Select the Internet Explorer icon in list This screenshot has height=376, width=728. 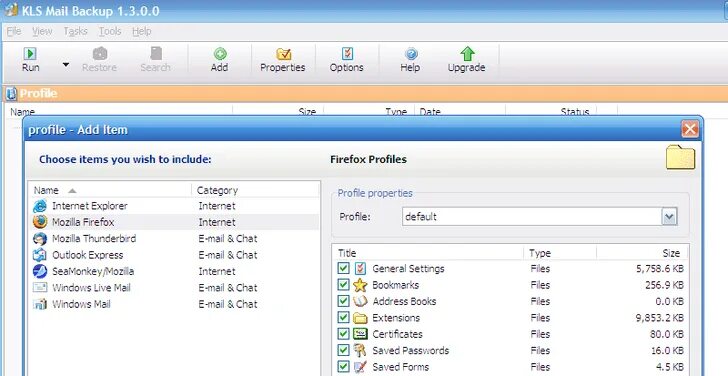point(40,206)
